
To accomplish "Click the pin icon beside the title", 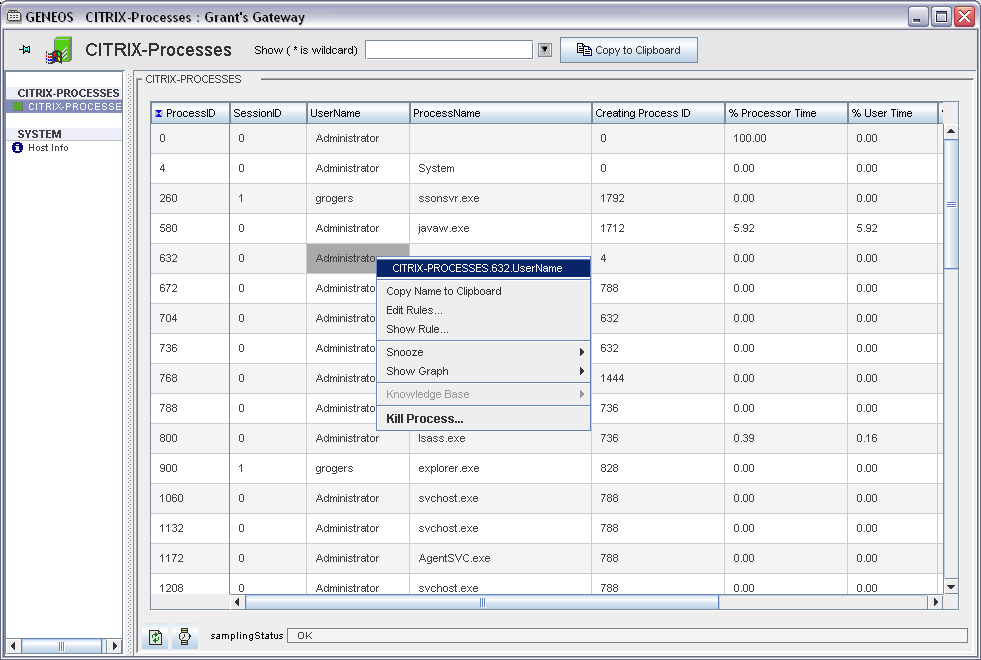I will point(25,50).
